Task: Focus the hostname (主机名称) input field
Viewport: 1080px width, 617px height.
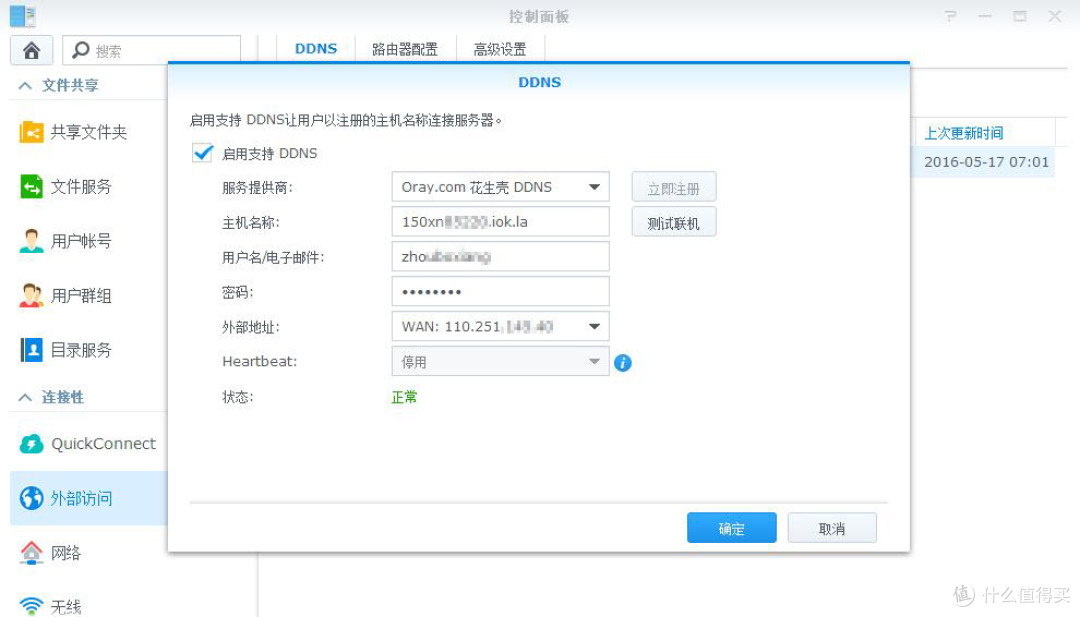Action: point(500,222)
